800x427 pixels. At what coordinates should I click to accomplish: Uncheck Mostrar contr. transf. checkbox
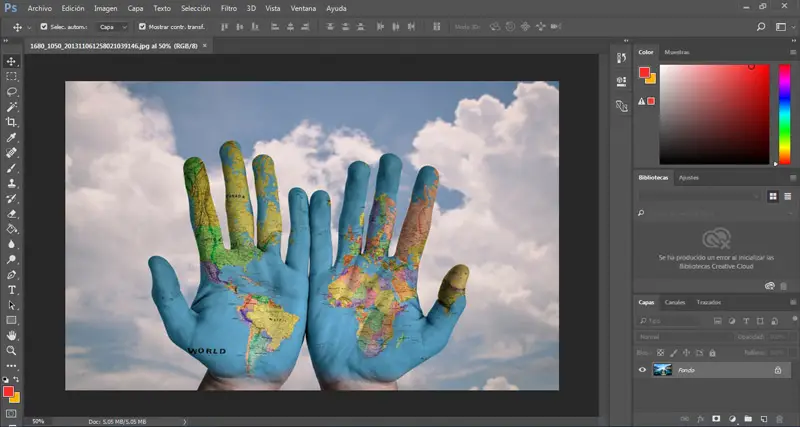pos(141,27)
